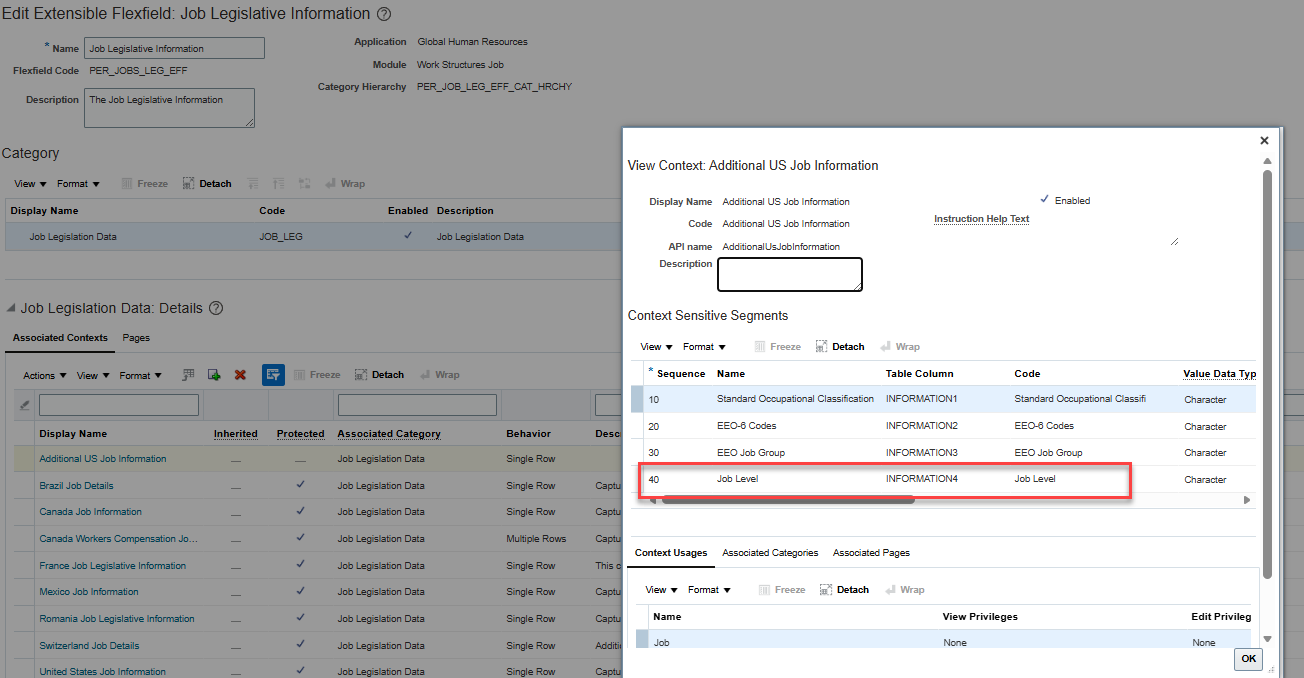The height and width of the screenshot is (678, 1304).
Task: Click Wrap in the Context Sensitive Segments toolbar
Action: click(x=900, y=347)
